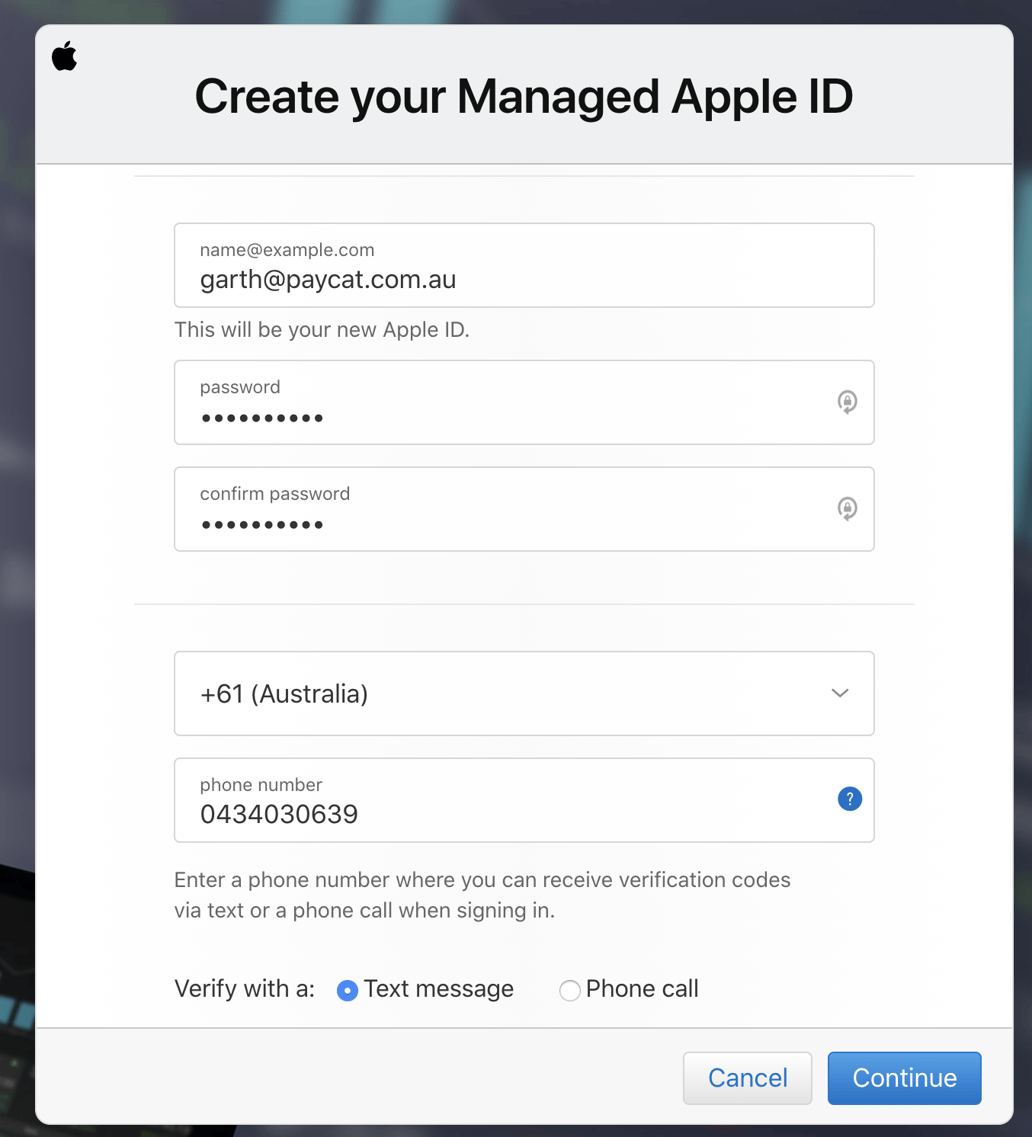The width and height of the screenshot is (1032, 1137).
Task: Select the Text message verification option
Action: click(x=347, y=990)
